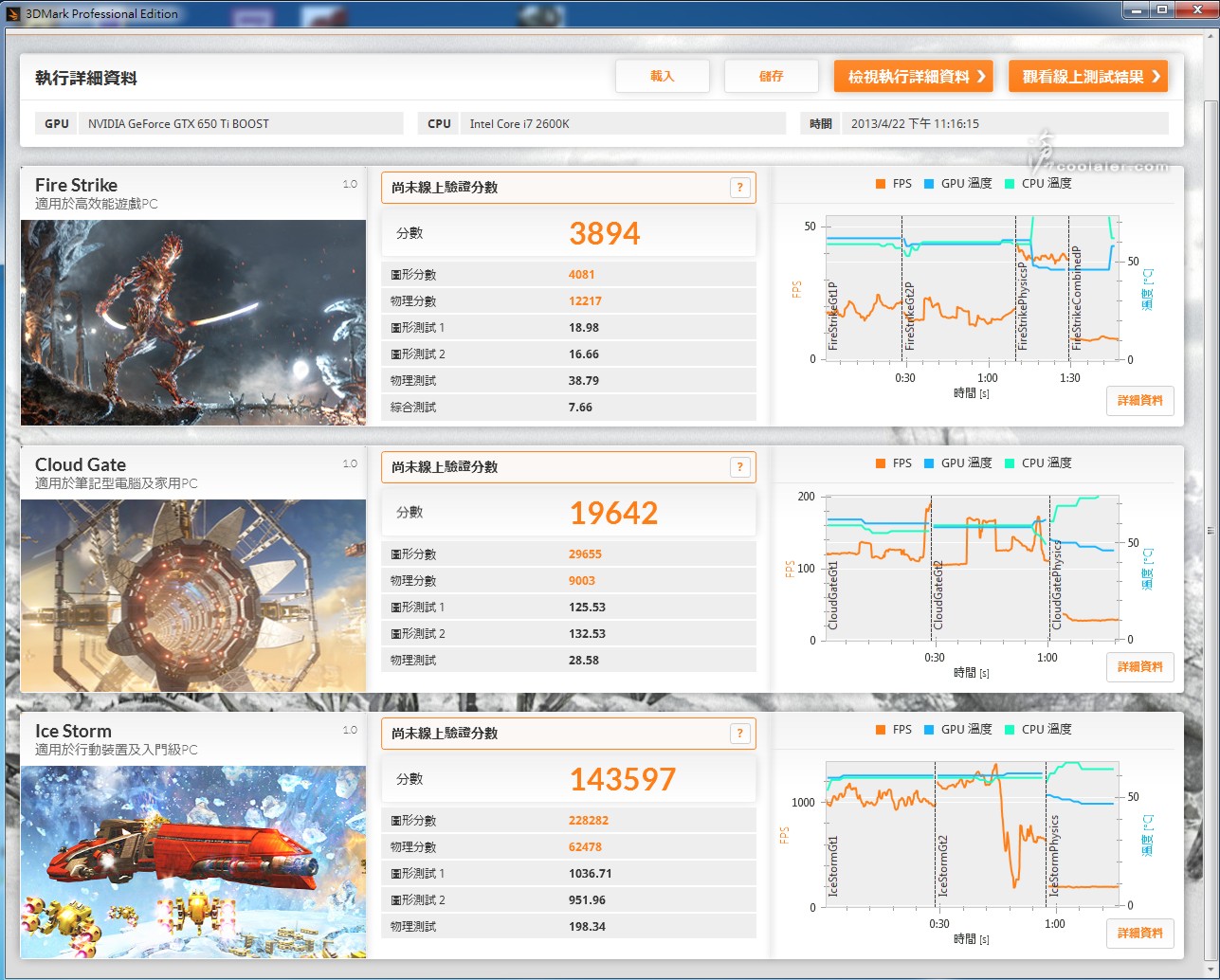Click Ice Storm physics score 62478

click(585, 847)
